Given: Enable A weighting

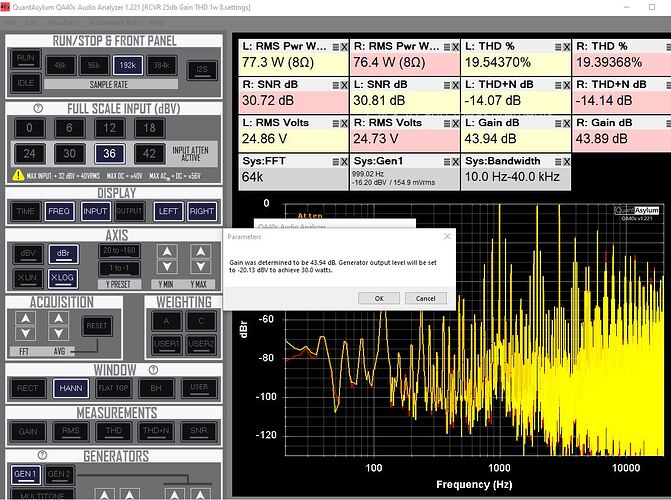Looking at the screenshot, I should click(x=166, y=321).
